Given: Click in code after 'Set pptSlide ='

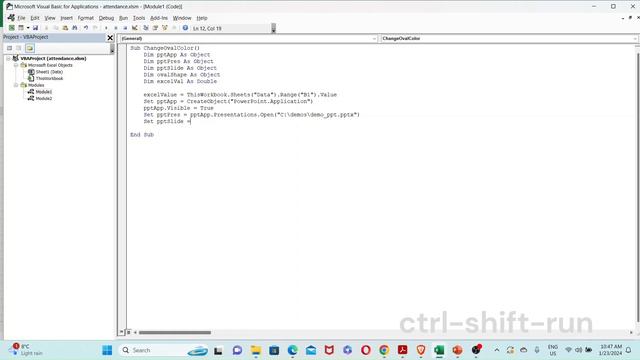Looking at the screenshot, I should pos(191,122).
